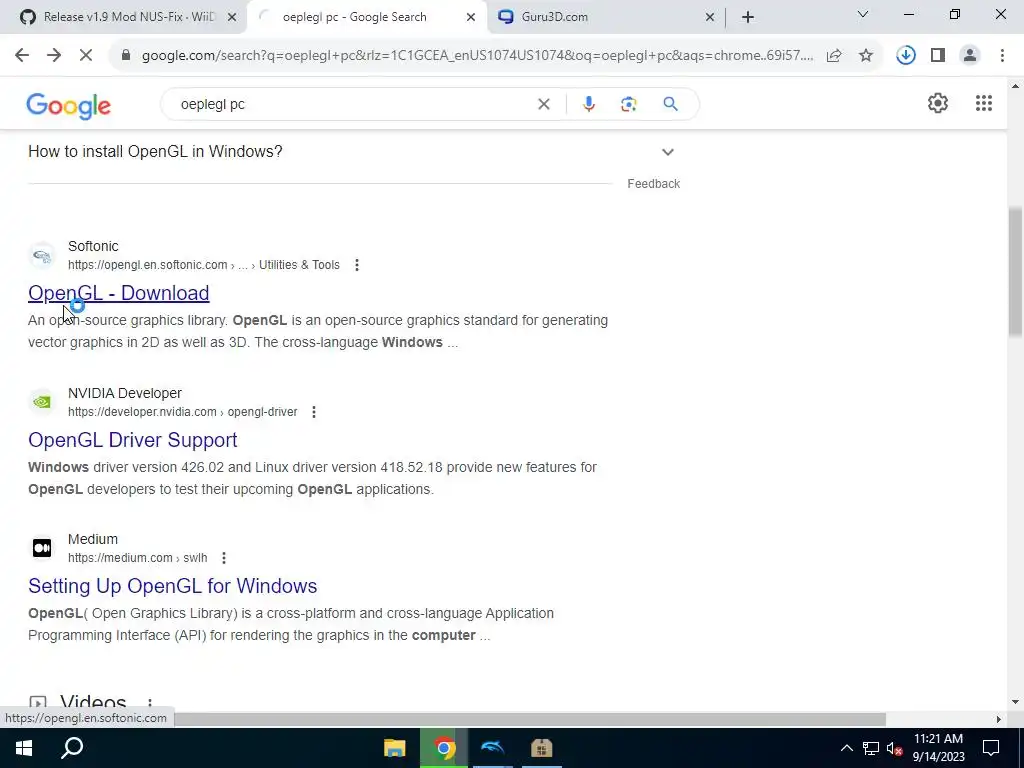Click the scroll-right arrow of horizontal scrollbar
Image resolution: width=1024 pixels, height=768 pixels.
[x=998, y=719]
